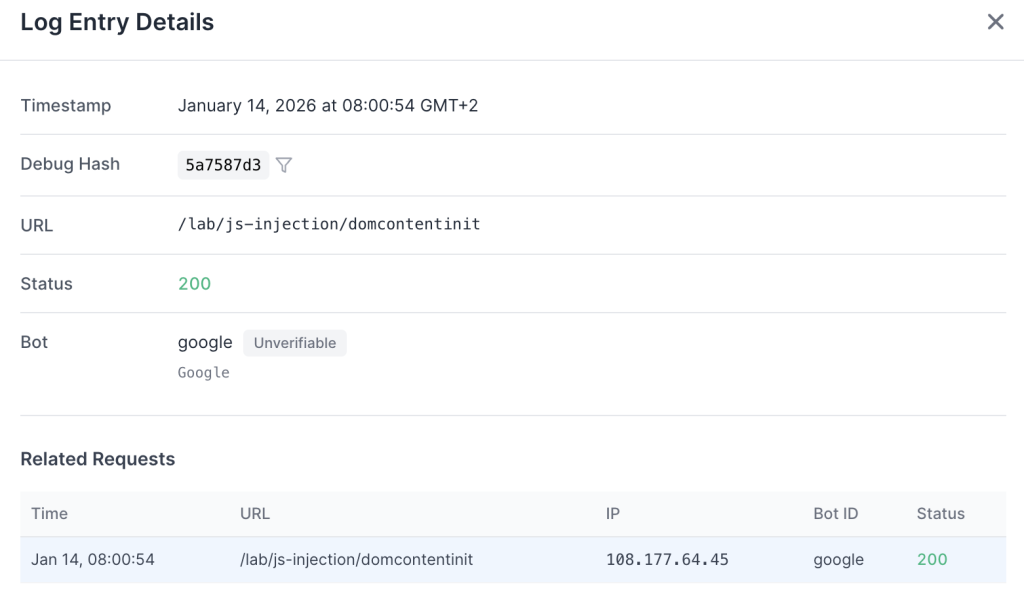Click the URL column header in Related Requests

[255, 514]
